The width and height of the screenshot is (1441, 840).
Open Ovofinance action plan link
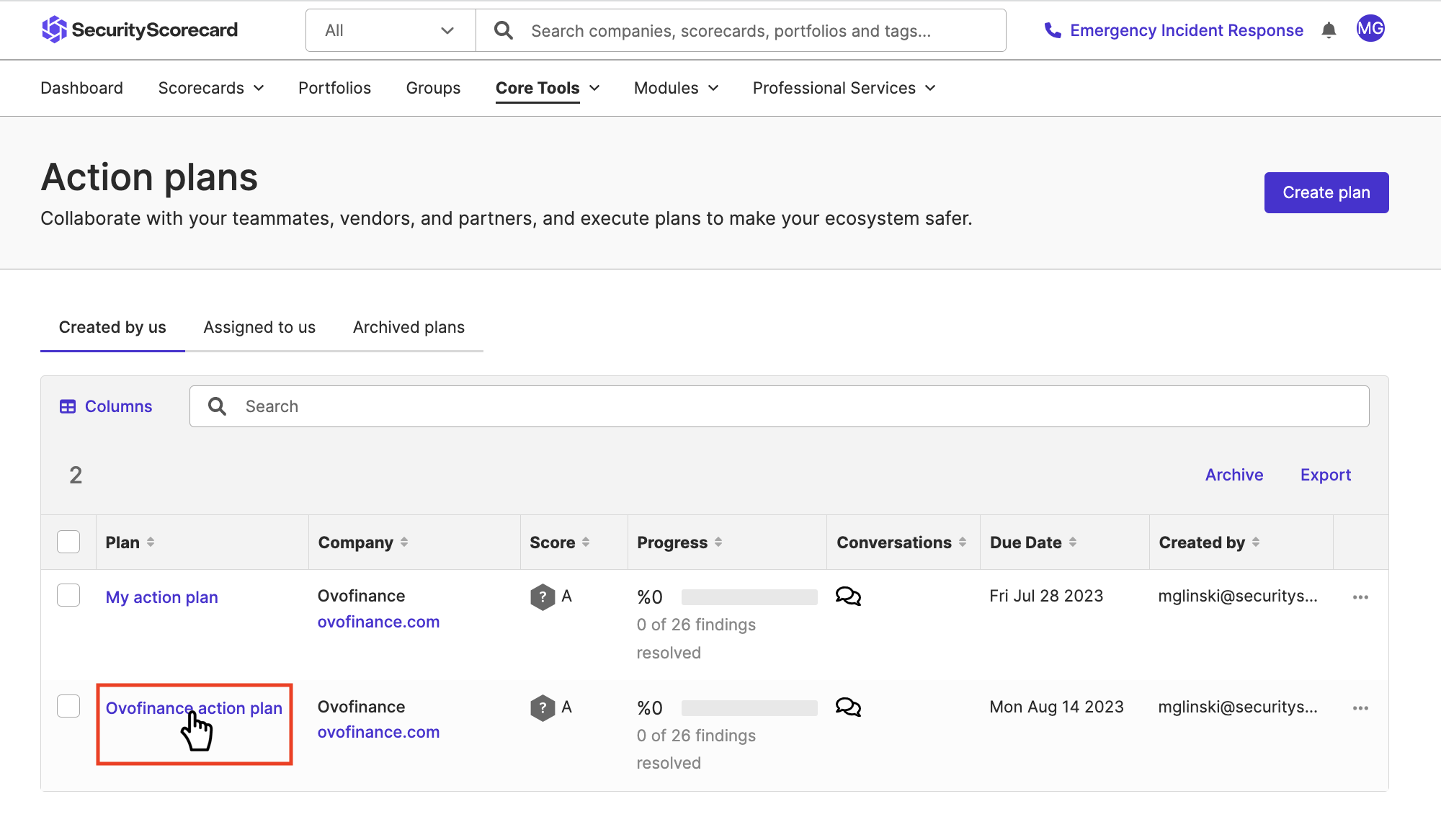pos(194,708)
